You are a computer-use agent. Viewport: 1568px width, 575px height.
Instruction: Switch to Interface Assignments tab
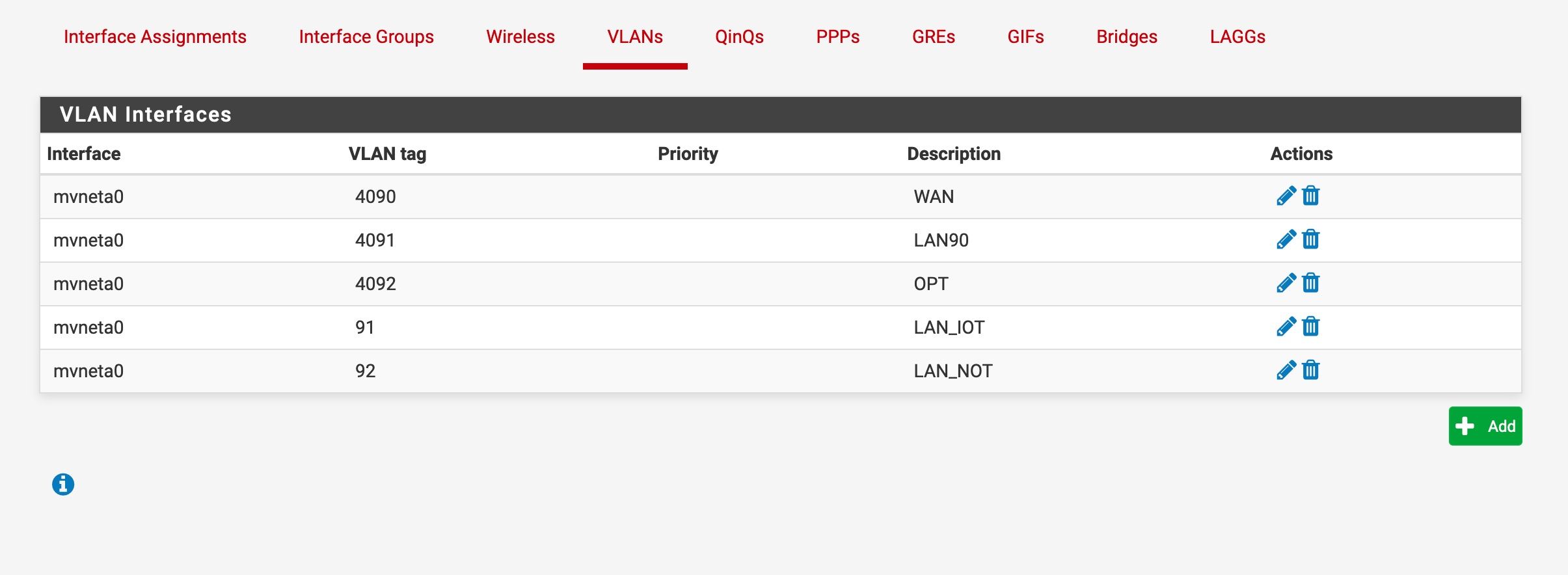tap(155, 36)
